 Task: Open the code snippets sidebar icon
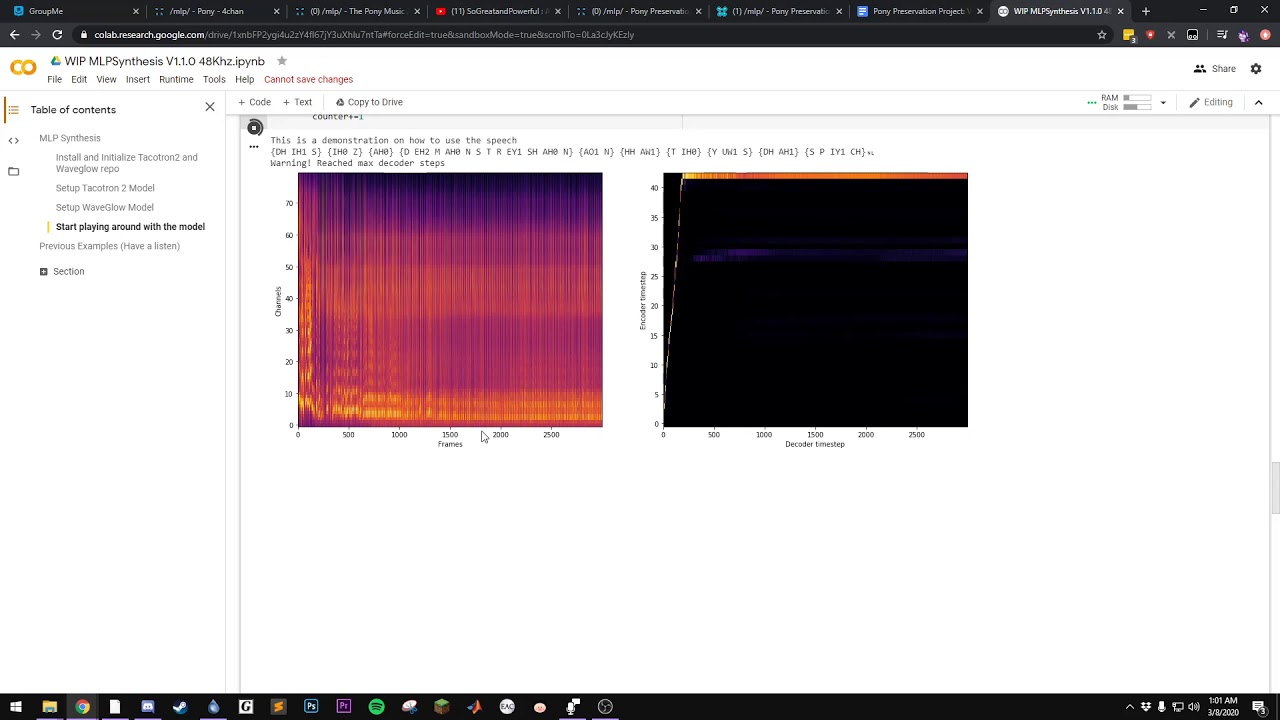click(x=14, y=141)
